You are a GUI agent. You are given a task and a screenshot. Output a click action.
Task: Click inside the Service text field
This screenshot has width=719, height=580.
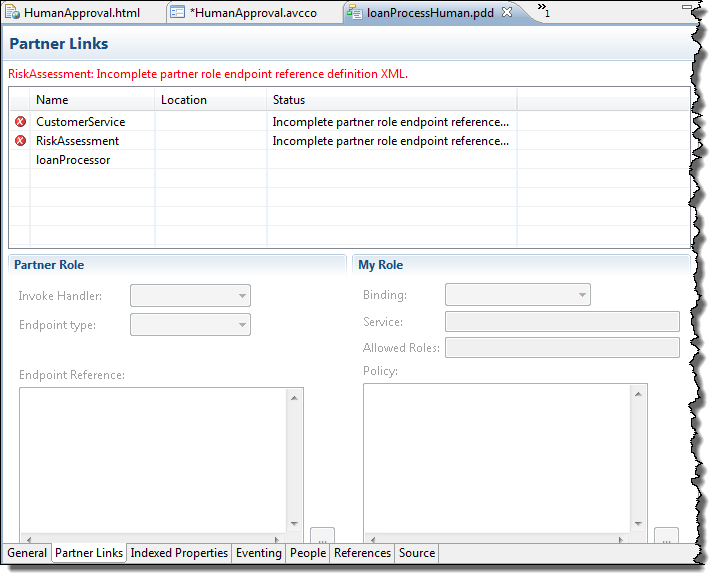561,322
